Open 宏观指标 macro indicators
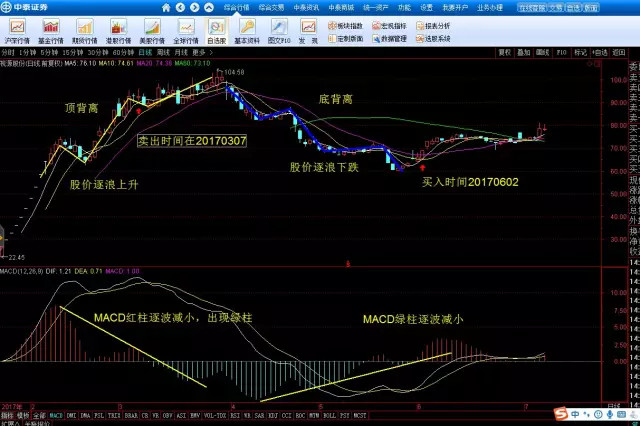This screenshot has width=640, height=426. tap(389, 26)
